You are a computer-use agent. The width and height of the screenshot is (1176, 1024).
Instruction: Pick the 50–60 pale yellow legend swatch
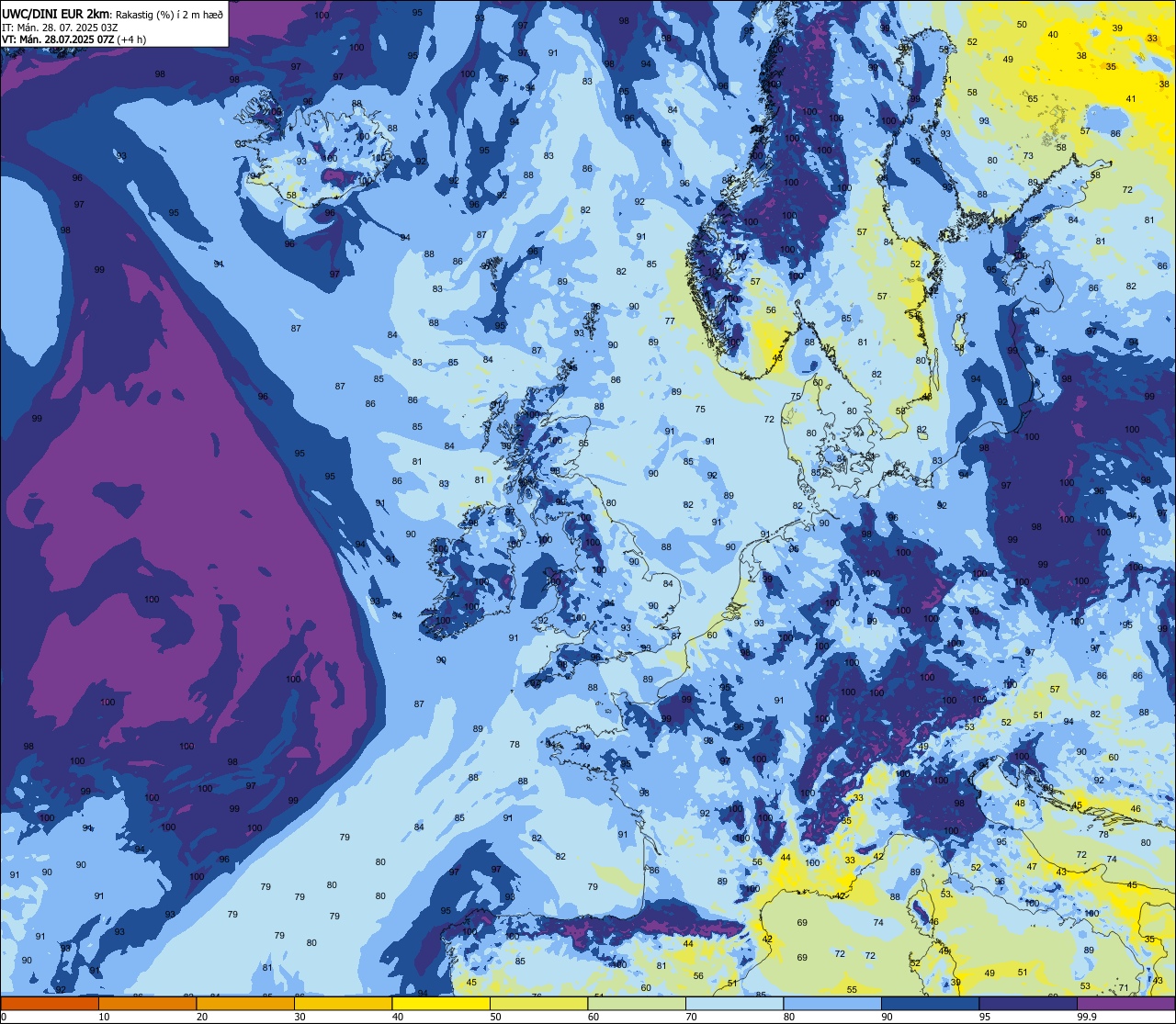pyautogui.click(x=538, y=1003)
